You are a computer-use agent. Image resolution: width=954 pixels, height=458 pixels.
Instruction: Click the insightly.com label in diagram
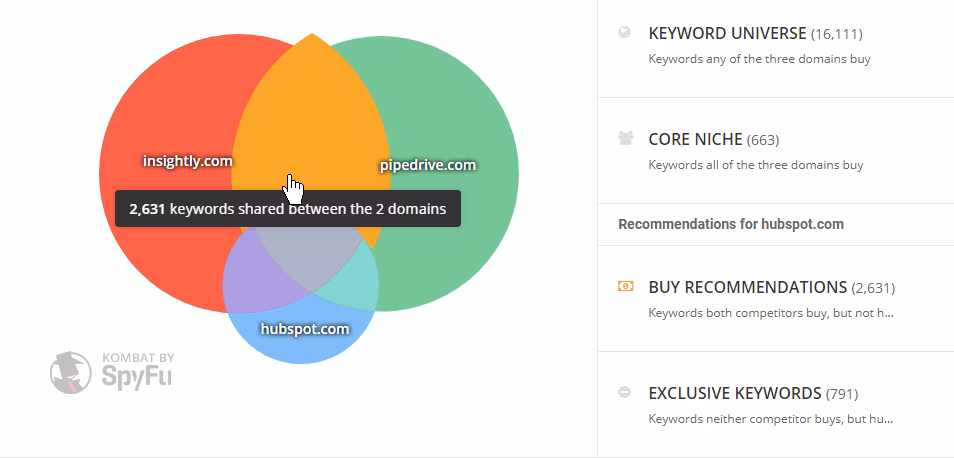tap(187, 160)
